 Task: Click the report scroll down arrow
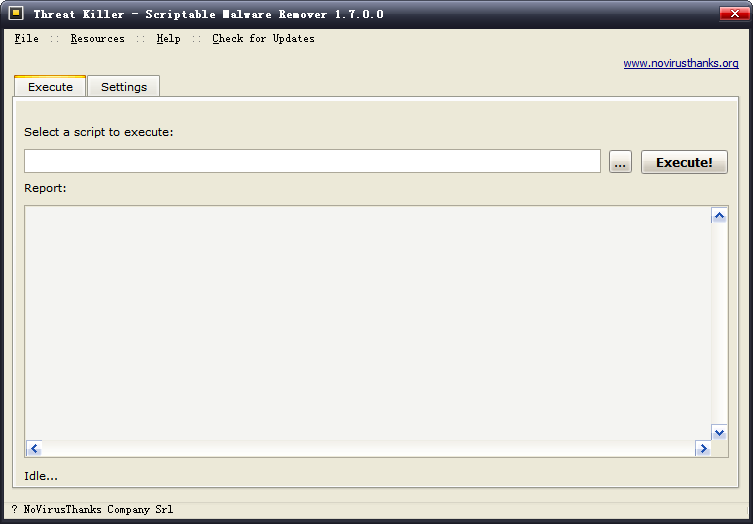719,431
